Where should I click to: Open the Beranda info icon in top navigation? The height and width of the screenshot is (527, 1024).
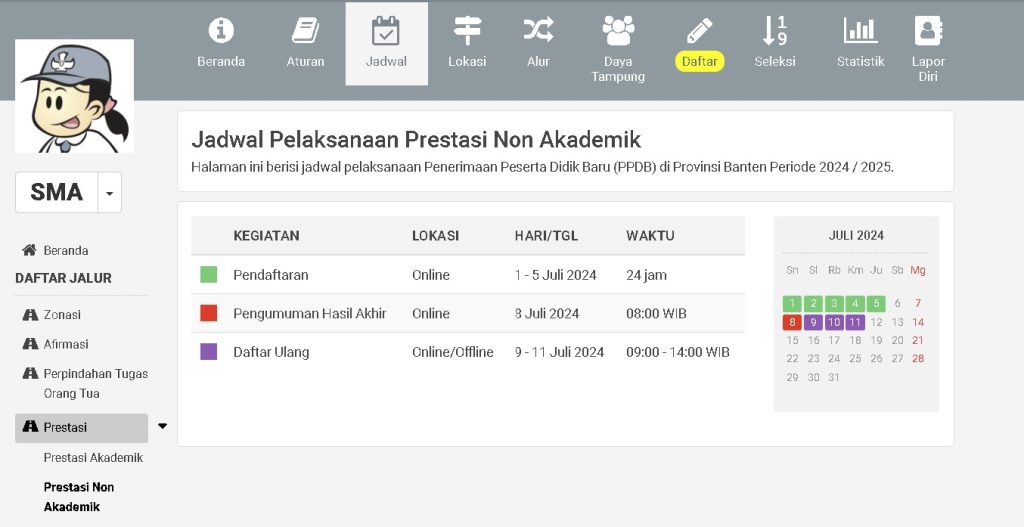click(221, 31)
